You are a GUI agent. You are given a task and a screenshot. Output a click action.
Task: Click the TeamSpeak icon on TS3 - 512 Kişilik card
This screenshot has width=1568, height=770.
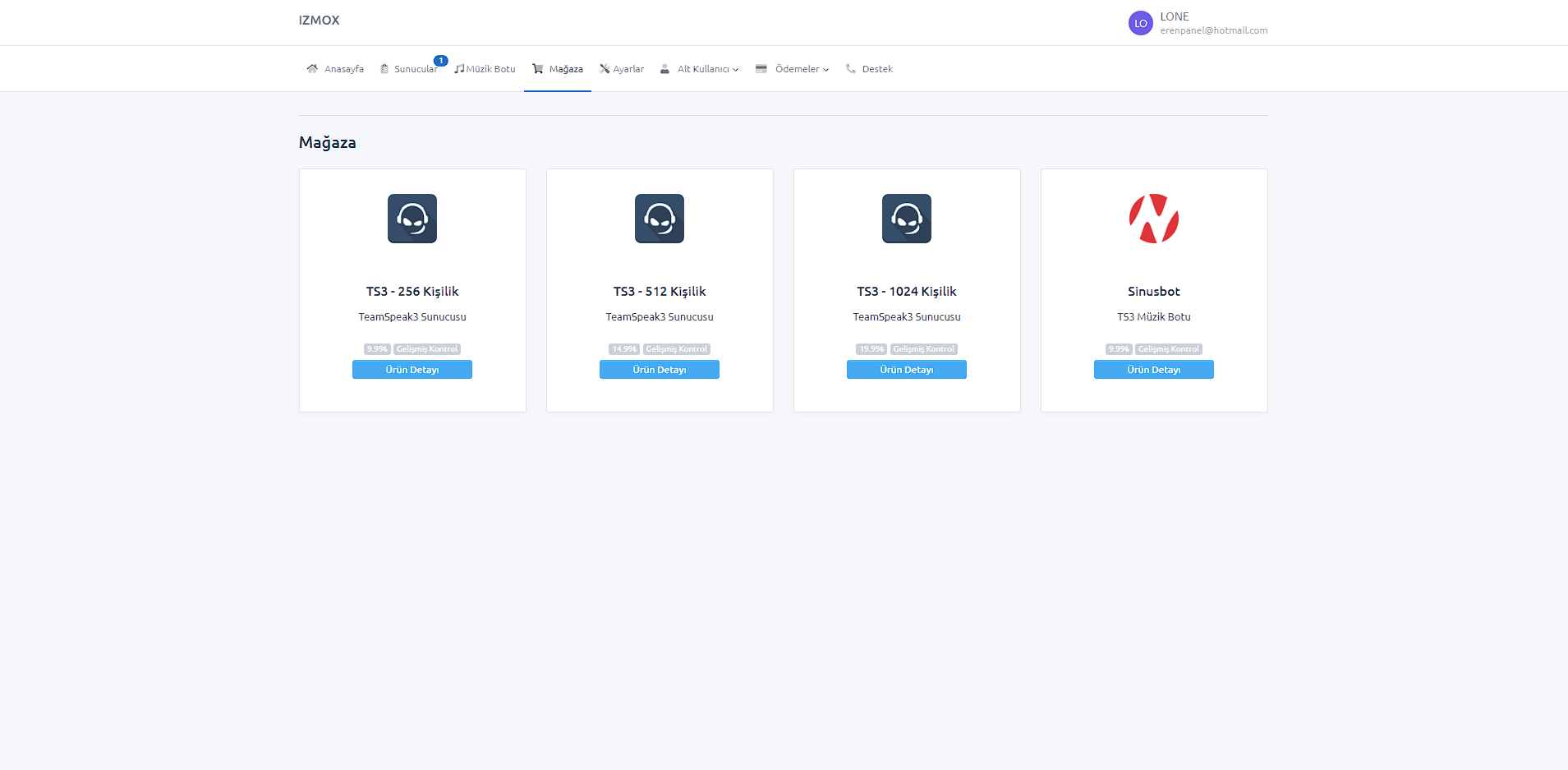point(660,219)
